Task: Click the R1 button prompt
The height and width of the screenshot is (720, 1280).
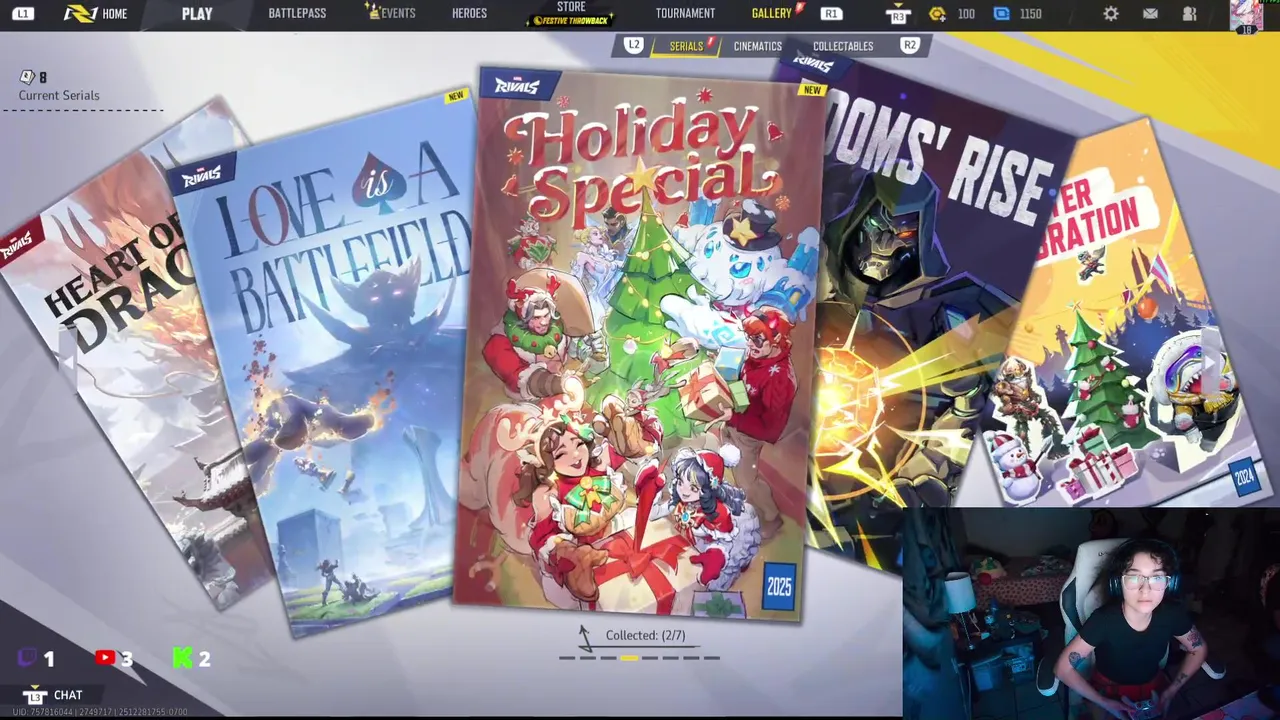Action: tap(831, 14)
